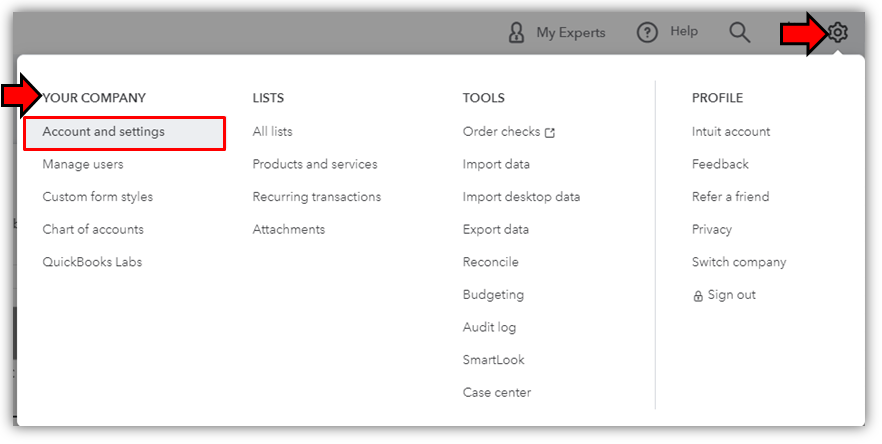Click the Search magnifier icon

pos(740,33)
